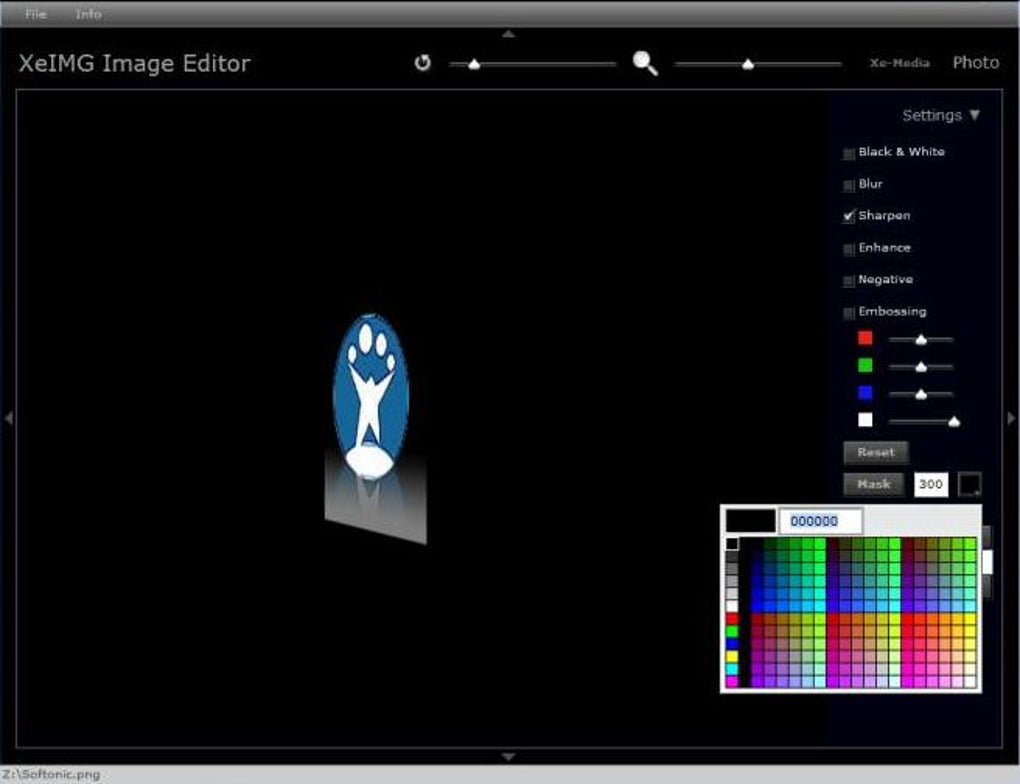
Task: Click the red channel slider handle
Action: coord(921,339)
